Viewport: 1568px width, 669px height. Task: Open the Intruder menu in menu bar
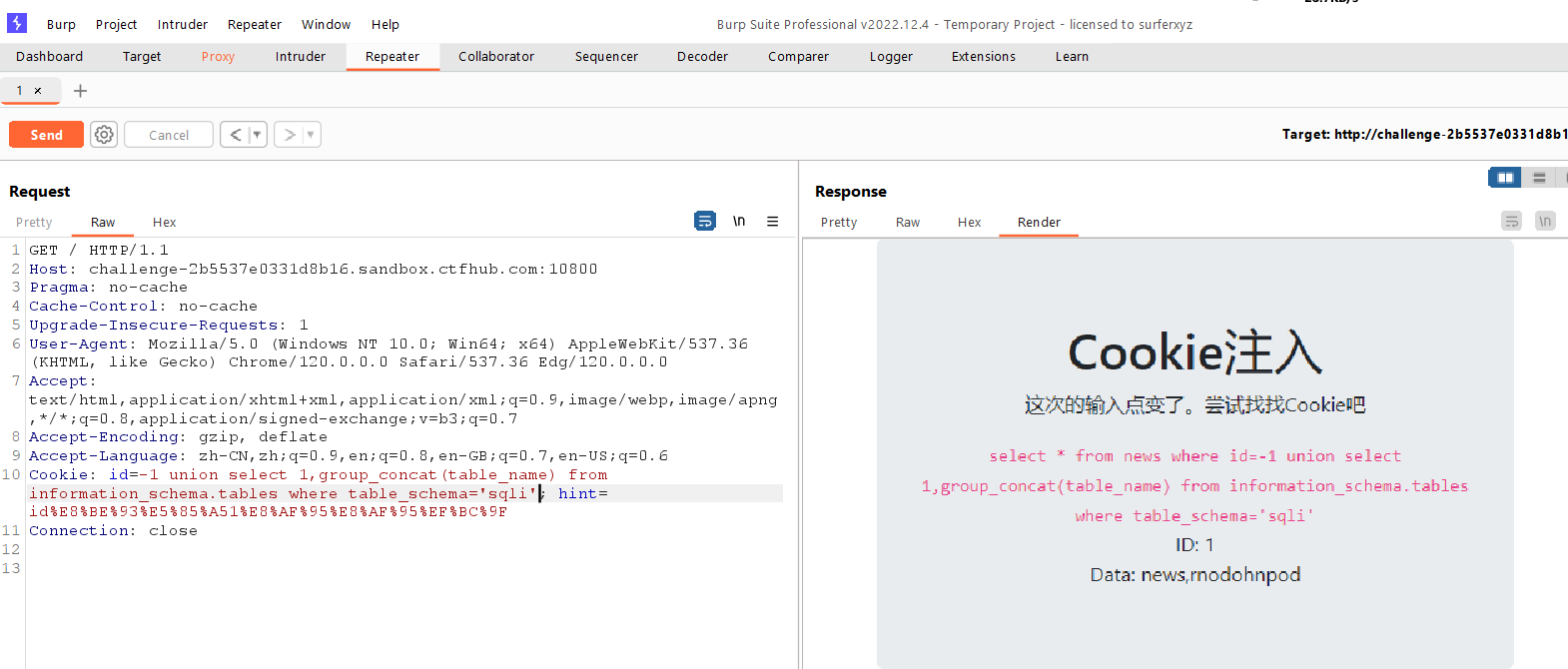pos(183,24)
